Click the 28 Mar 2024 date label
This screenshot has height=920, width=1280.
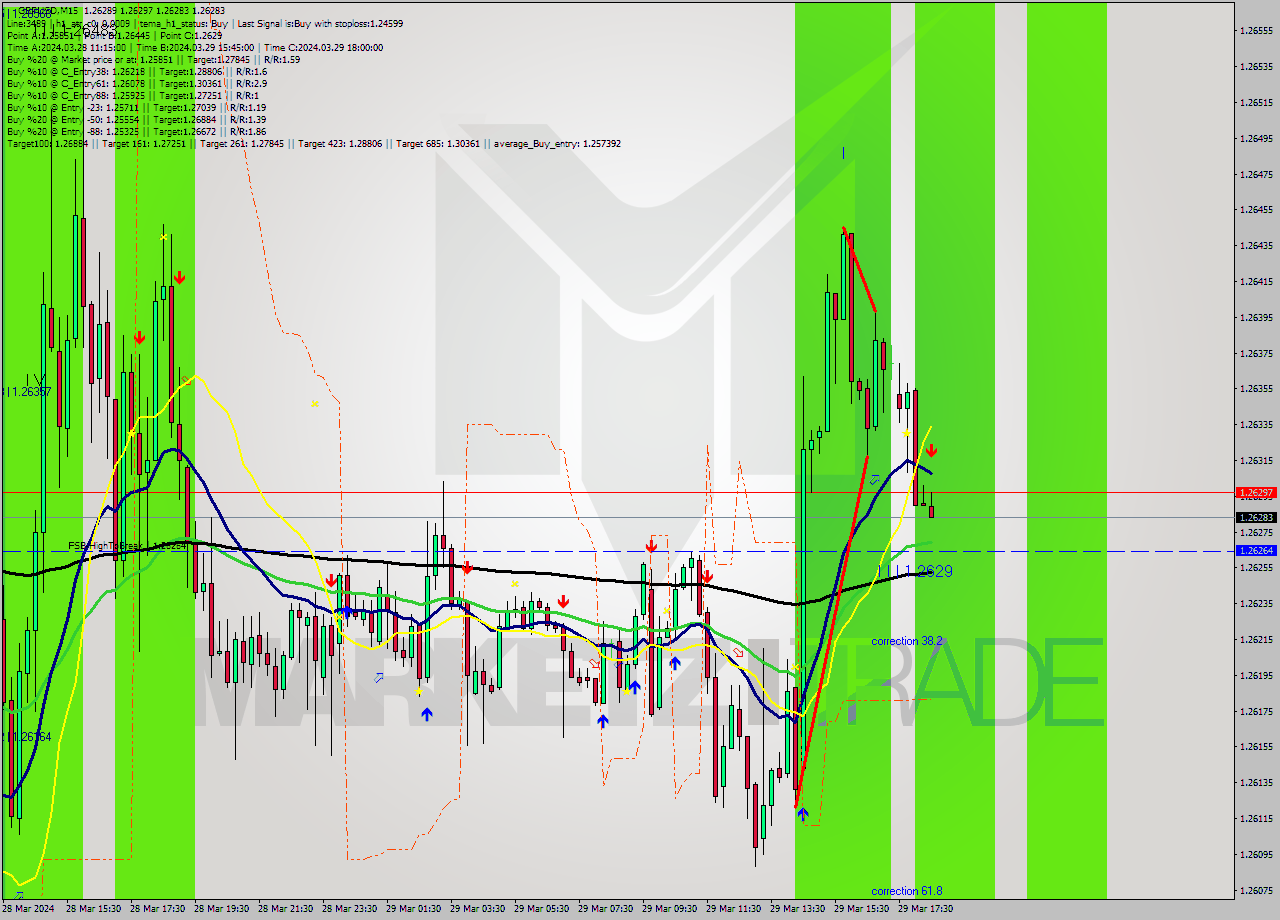tap(27, 909)
